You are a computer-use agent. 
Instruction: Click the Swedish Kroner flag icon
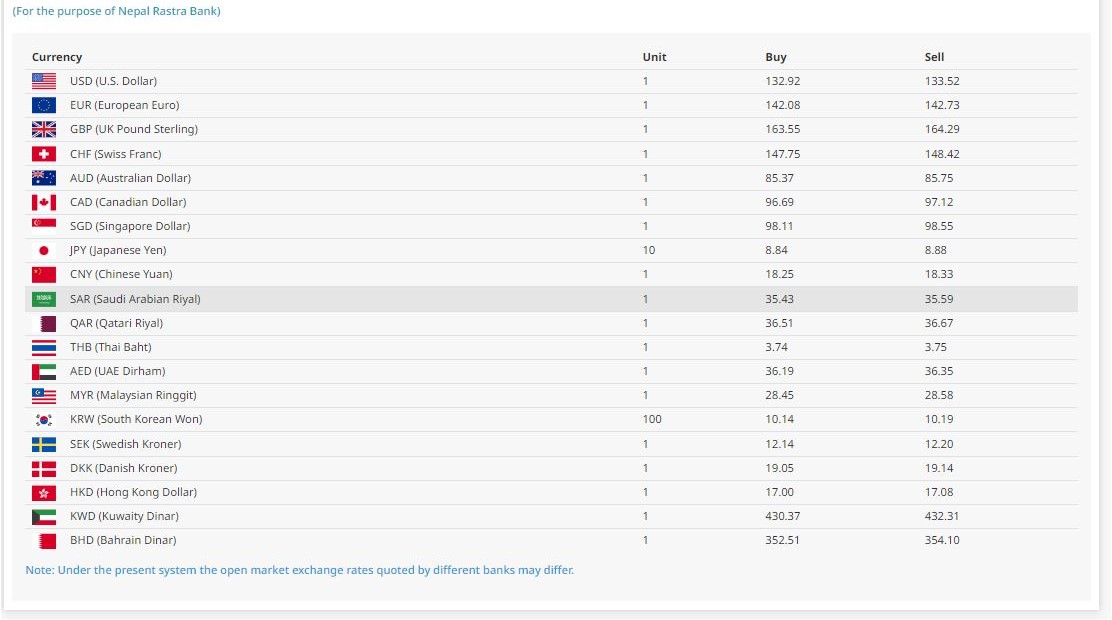pyautogui.click(x=44, y=445)
